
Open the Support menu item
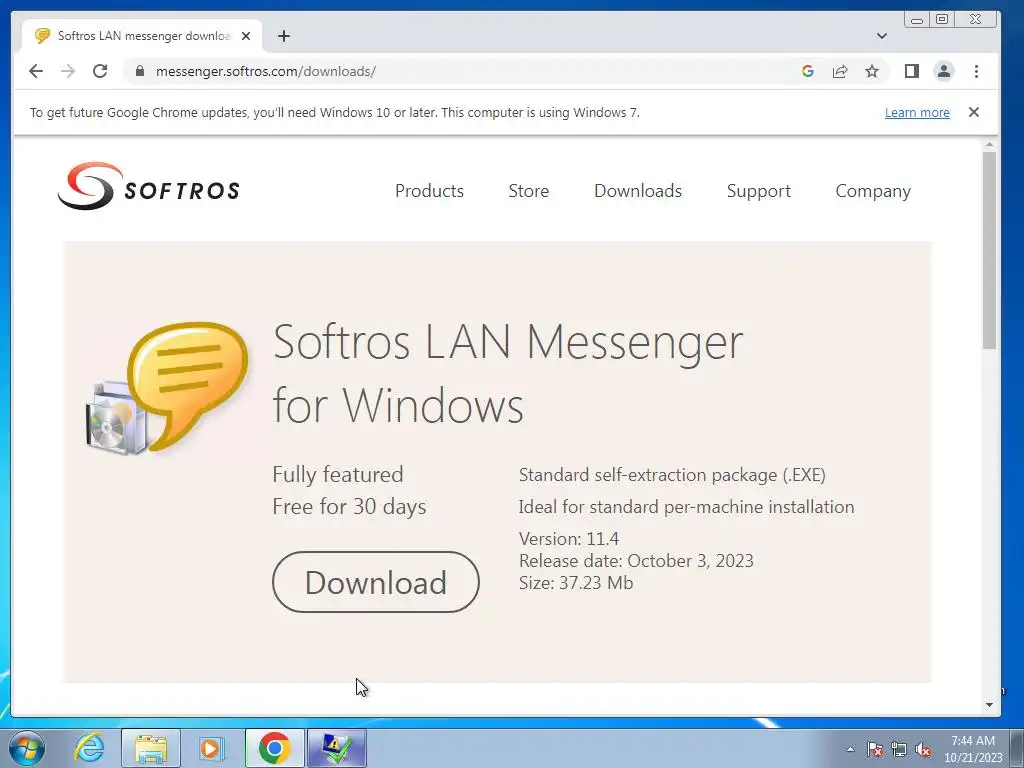pyautogui.click(x=758, y=191)
